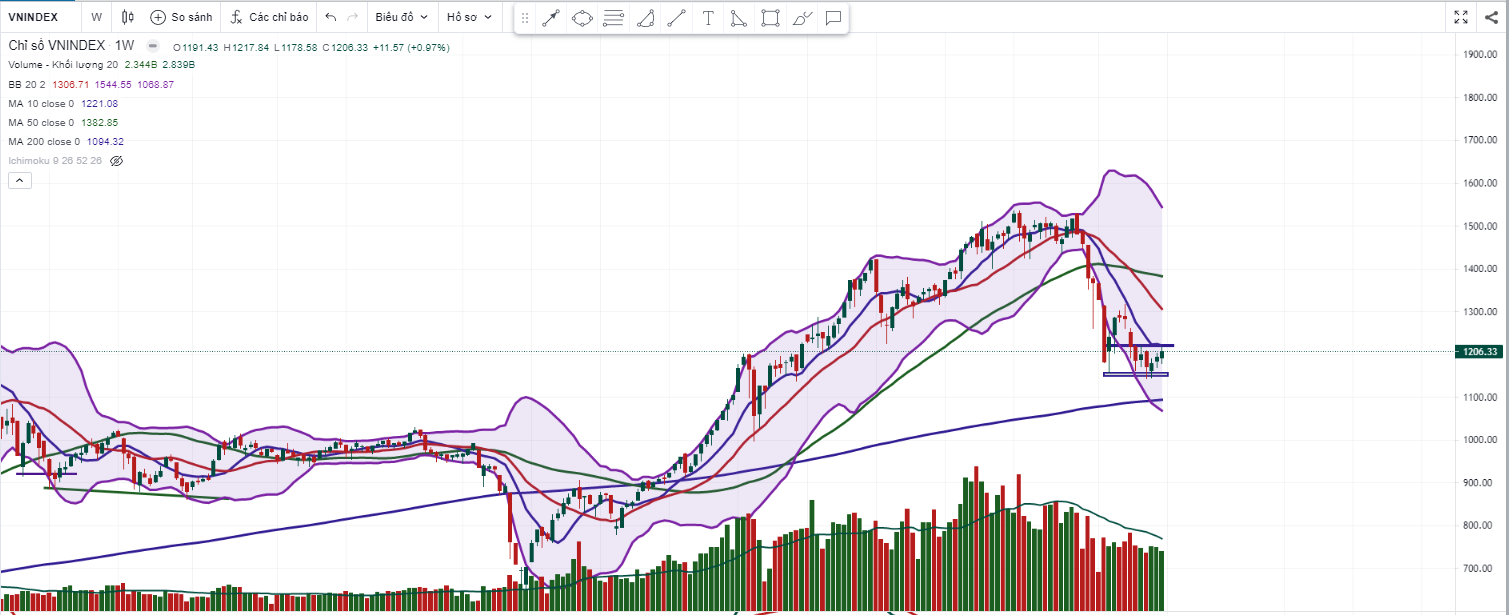The height and width of the screenshot is (615, 1509).
Task: Click the MA 200 value 1094.32
Action: click(105, 142)
